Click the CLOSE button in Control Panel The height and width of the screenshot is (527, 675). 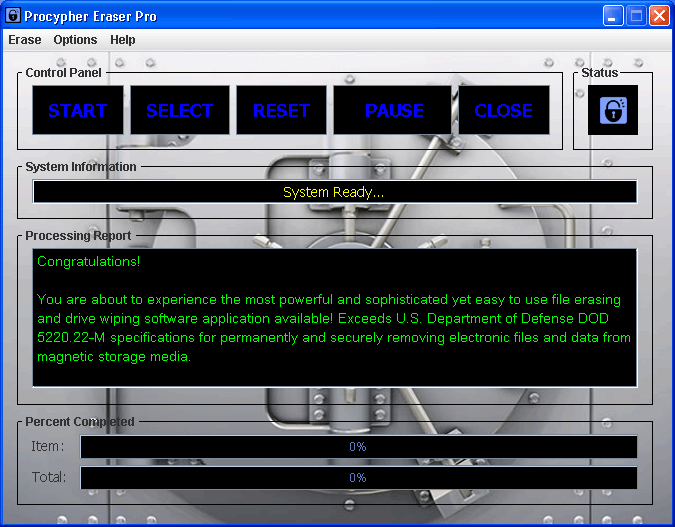[504, 110]
